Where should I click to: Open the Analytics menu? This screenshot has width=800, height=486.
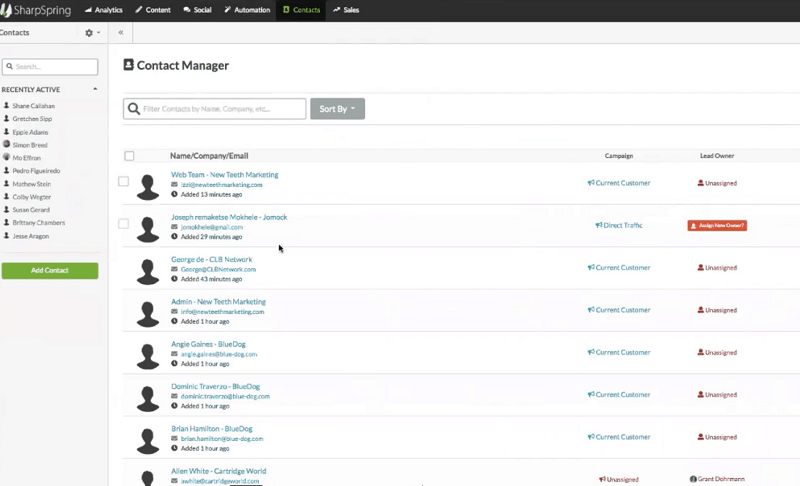(102, 10)
